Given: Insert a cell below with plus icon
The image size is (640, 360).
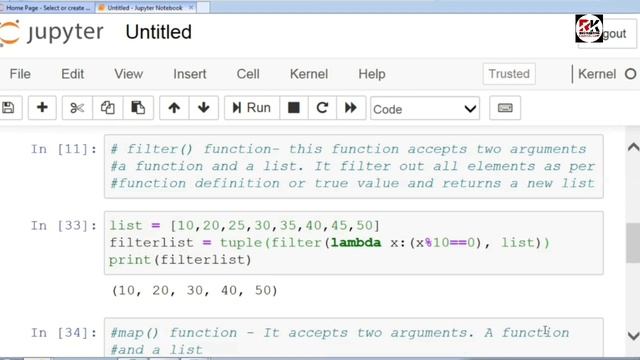Looking at the screenshot, I should [x=42, y=108].
